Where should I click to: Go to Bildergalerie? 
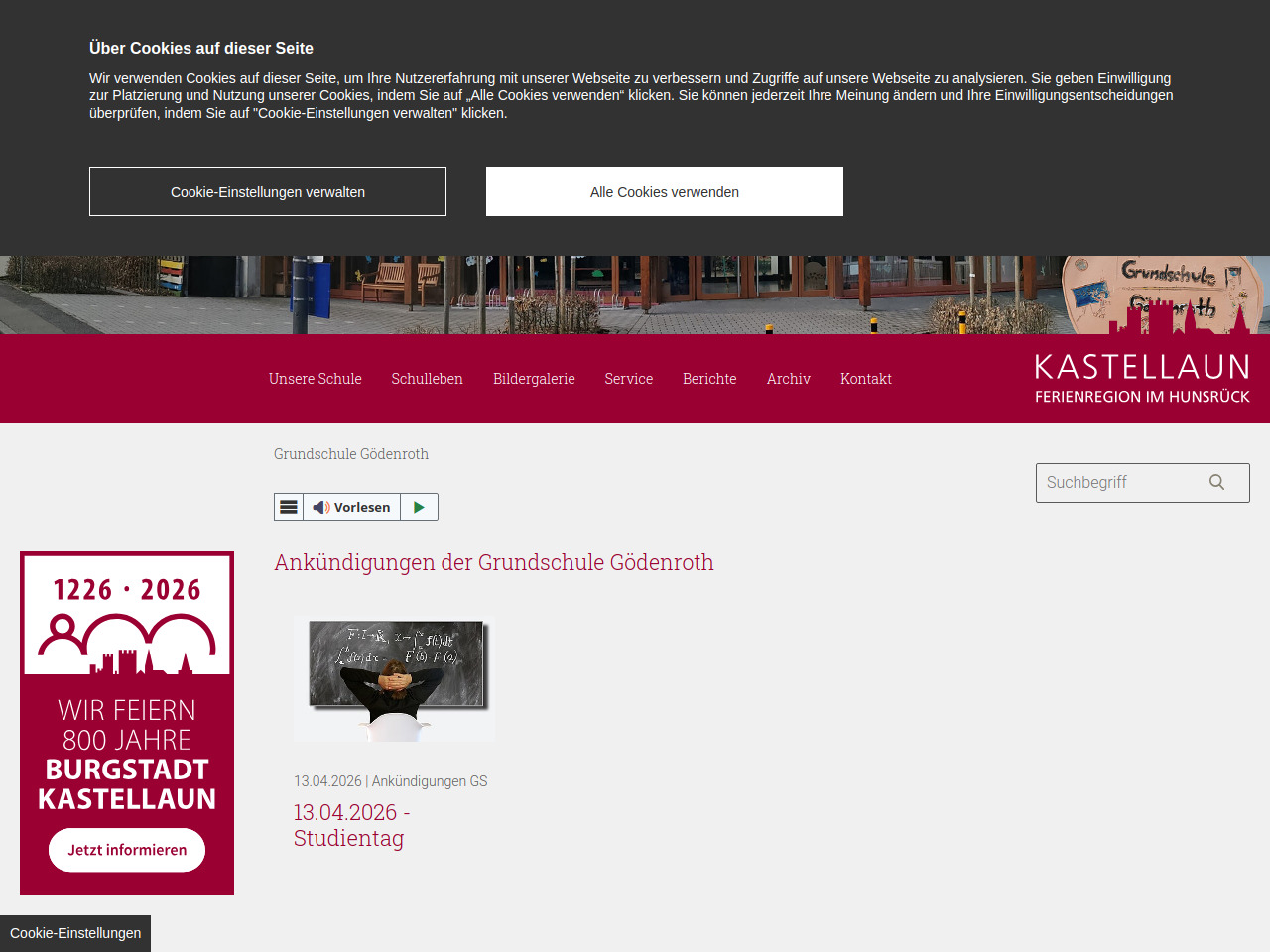pos(534,379)
